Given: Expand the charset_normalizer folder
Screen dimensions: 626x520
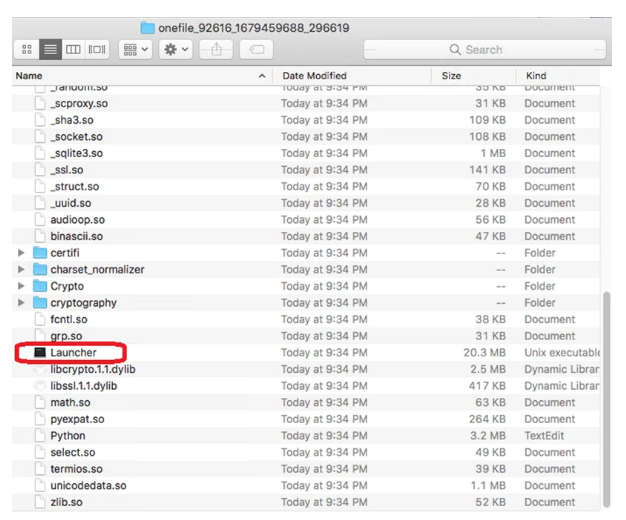Looking at the screenshot, I should (21, 270).
